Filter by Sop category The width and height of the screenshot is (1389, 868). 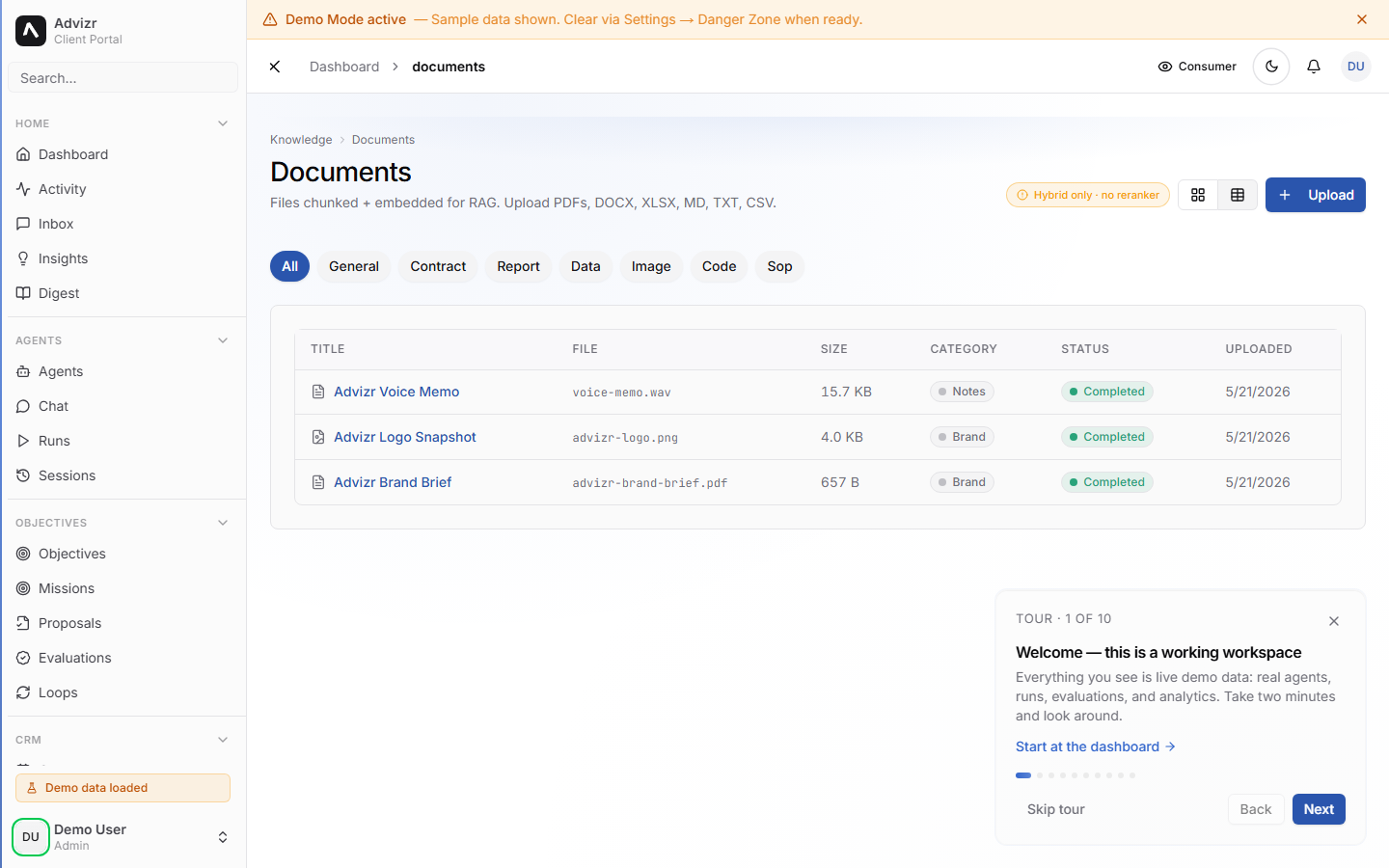pyautogui.click(x=779, y=266)
